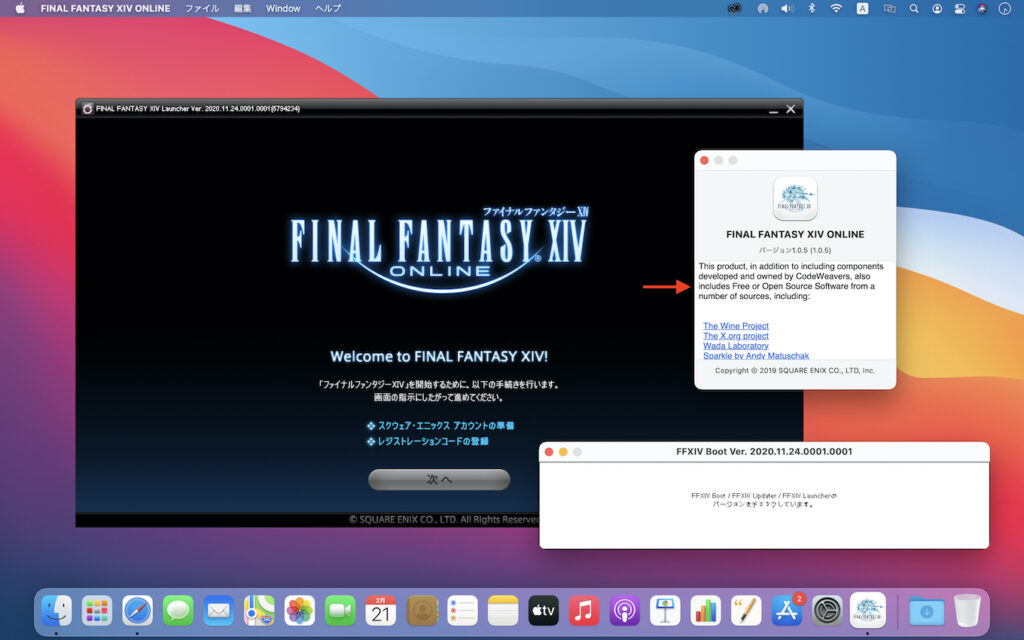Click the FFXIV app icon in the About window
The height and width of the screenshot is (640, 1024).
tap(795, 199)
